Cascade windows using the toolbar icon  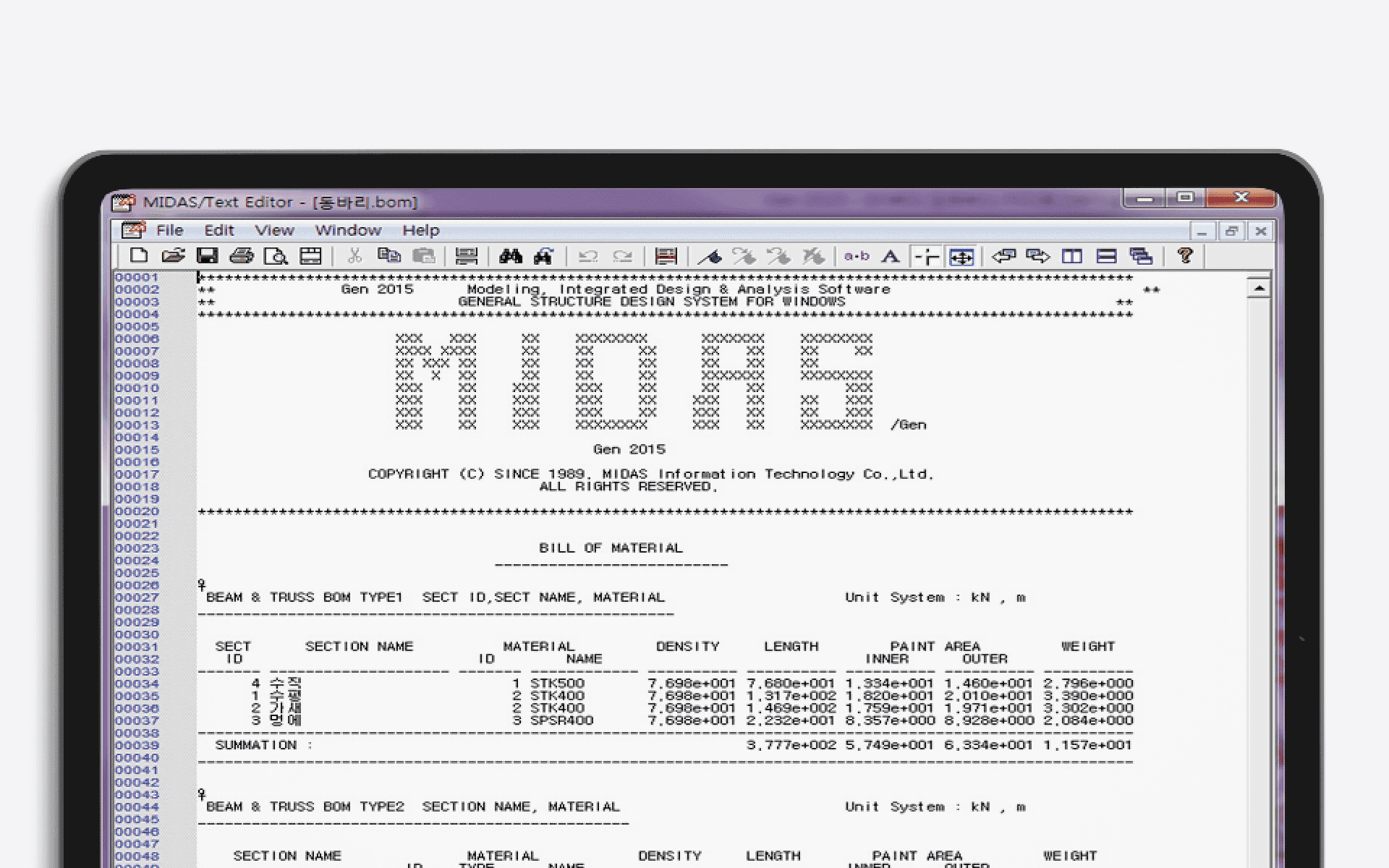coord(1141,256)
